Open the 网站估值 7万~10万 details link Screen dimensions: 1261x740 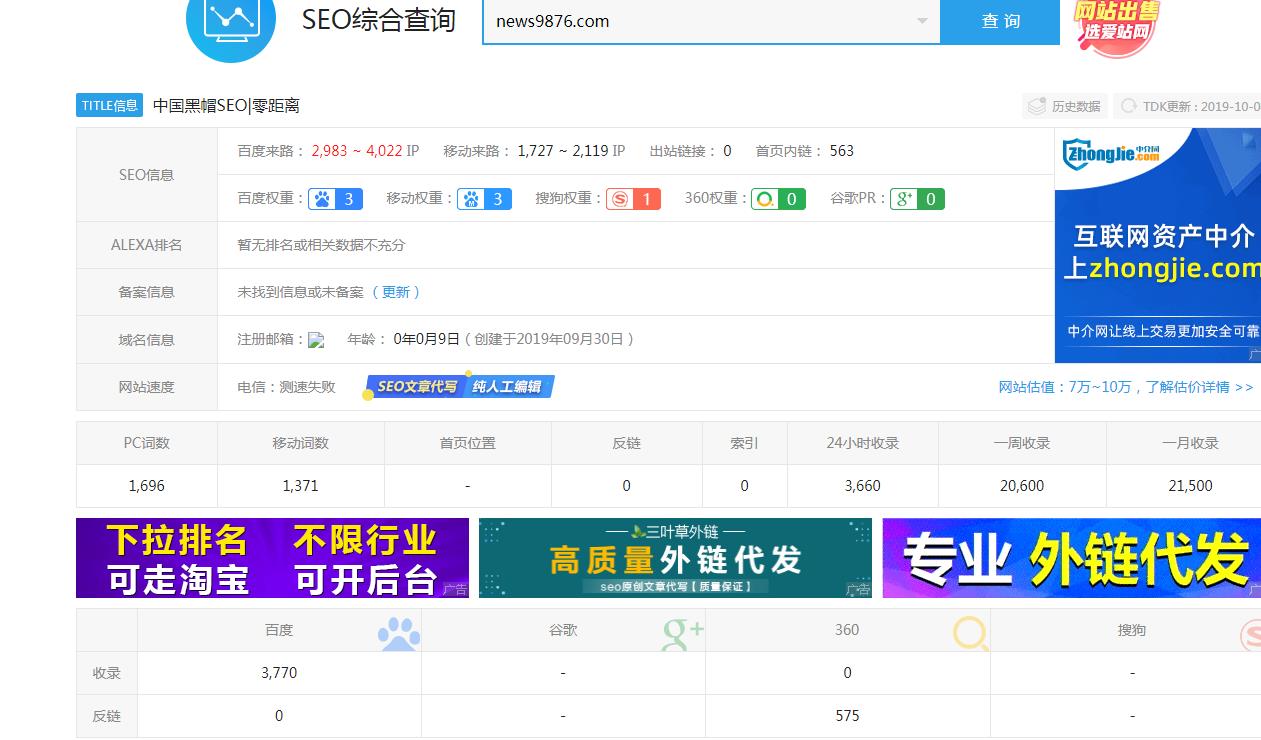[x=1126, y=387]
